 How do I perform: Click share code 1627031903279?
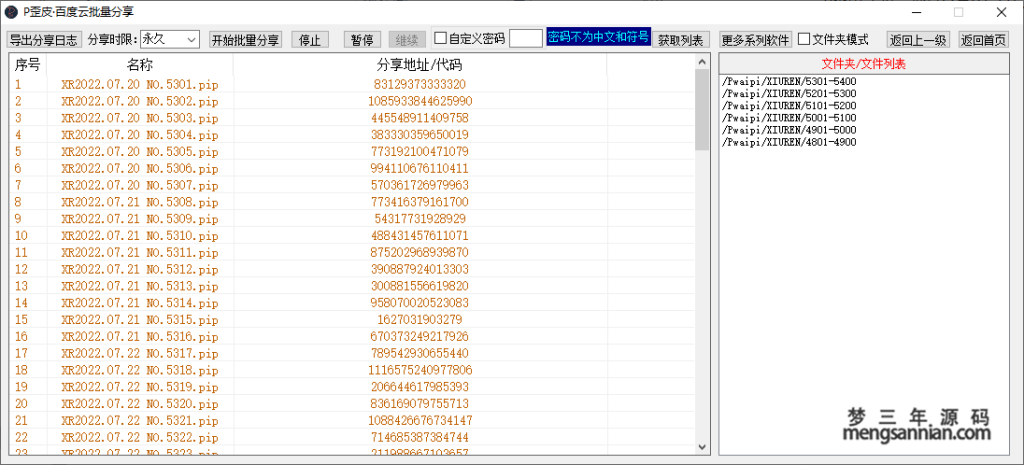click(x=420, y=319)
